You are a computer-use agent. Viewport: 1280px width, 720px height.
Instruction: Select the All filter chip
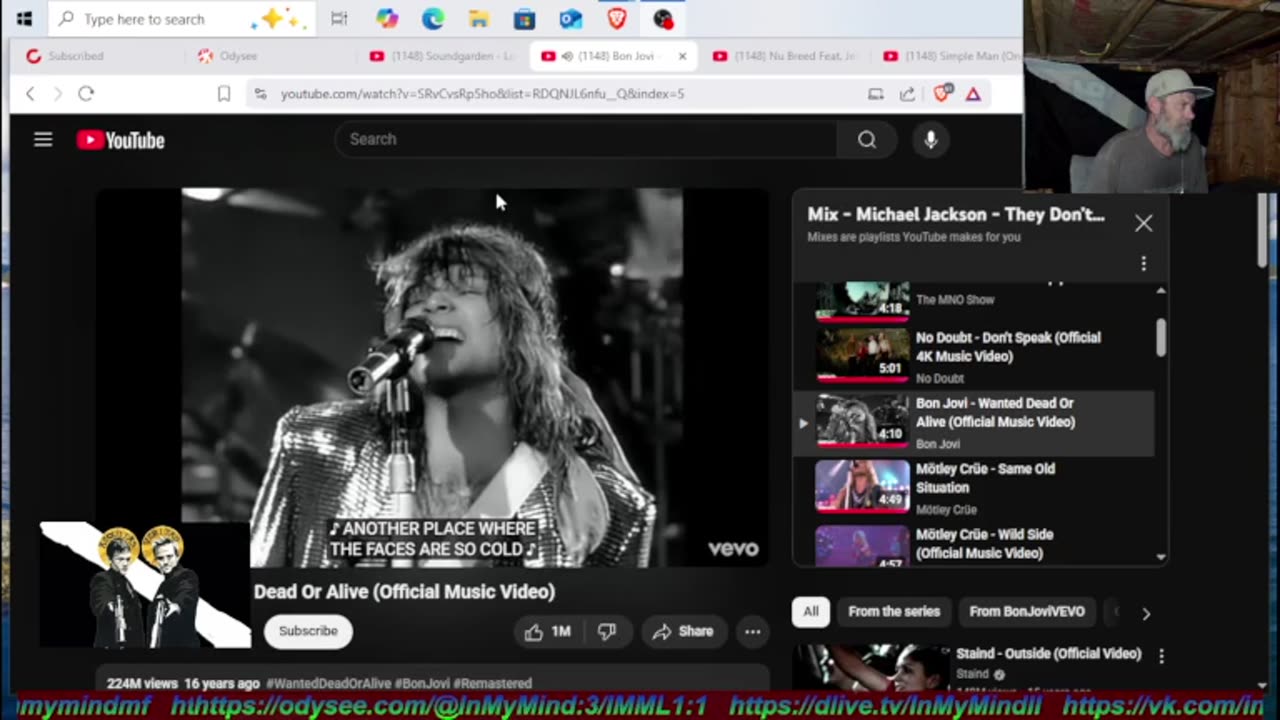811,611
